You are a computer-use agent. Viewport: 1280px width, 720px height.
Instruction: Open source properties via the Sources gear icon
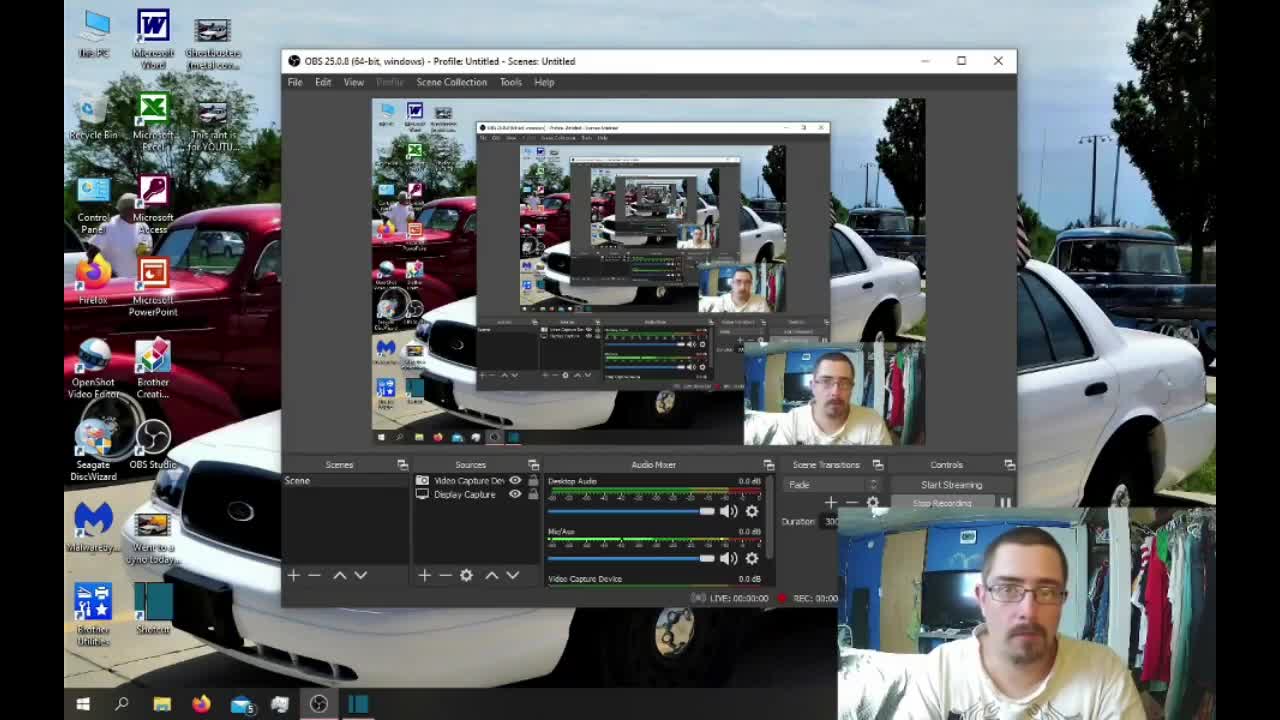[x=466, y=575]
